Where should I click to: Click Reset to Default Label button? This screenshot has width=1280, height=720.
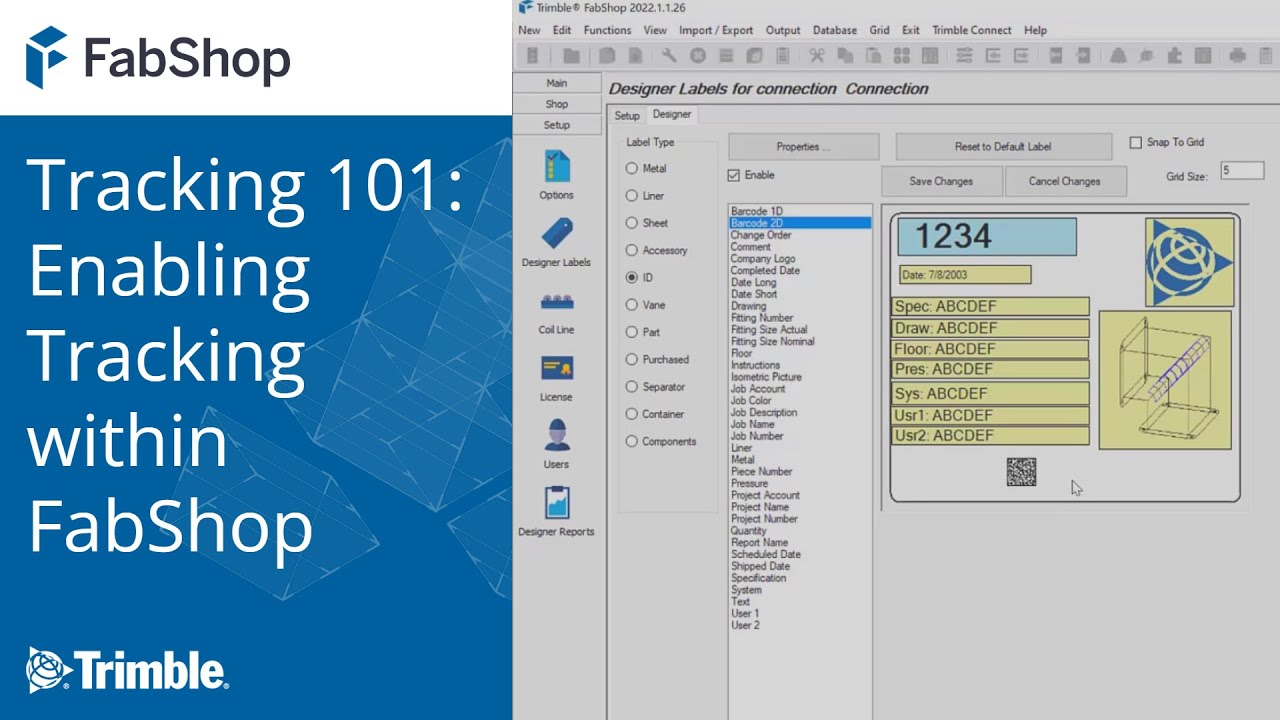pyautogui.click(x=1003, y=147)
